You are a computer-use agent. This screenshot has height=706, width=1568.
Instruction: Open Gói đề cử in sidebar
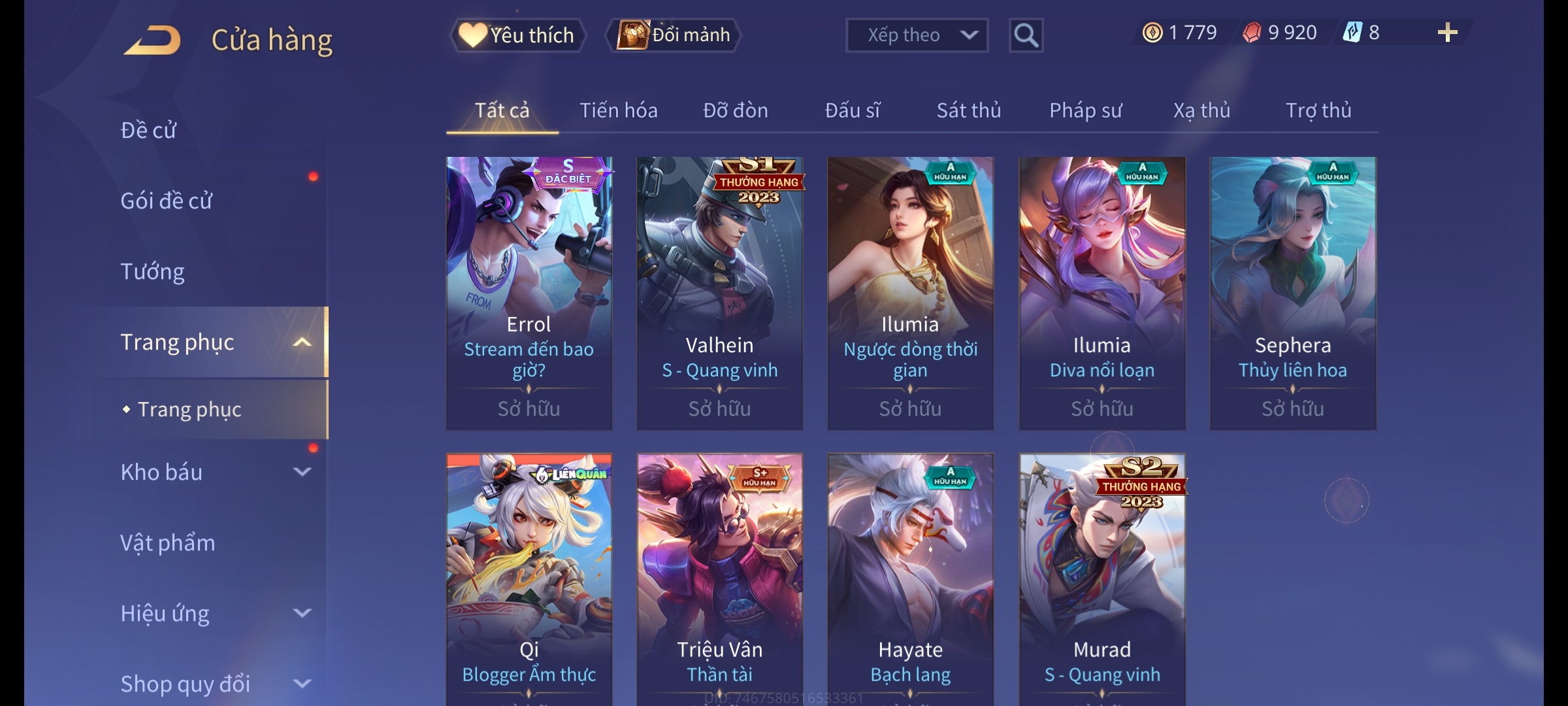(166, 201)
